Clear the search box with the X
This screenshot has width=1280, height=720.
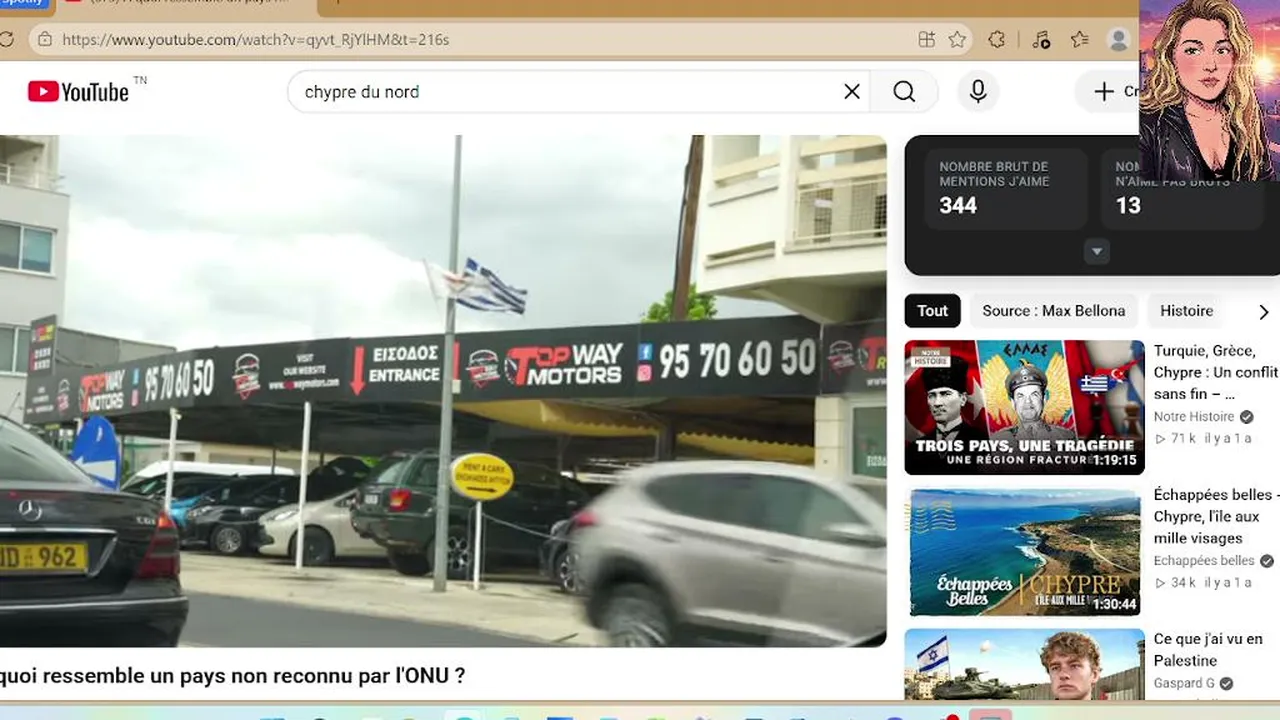click(x=852, y=92)
